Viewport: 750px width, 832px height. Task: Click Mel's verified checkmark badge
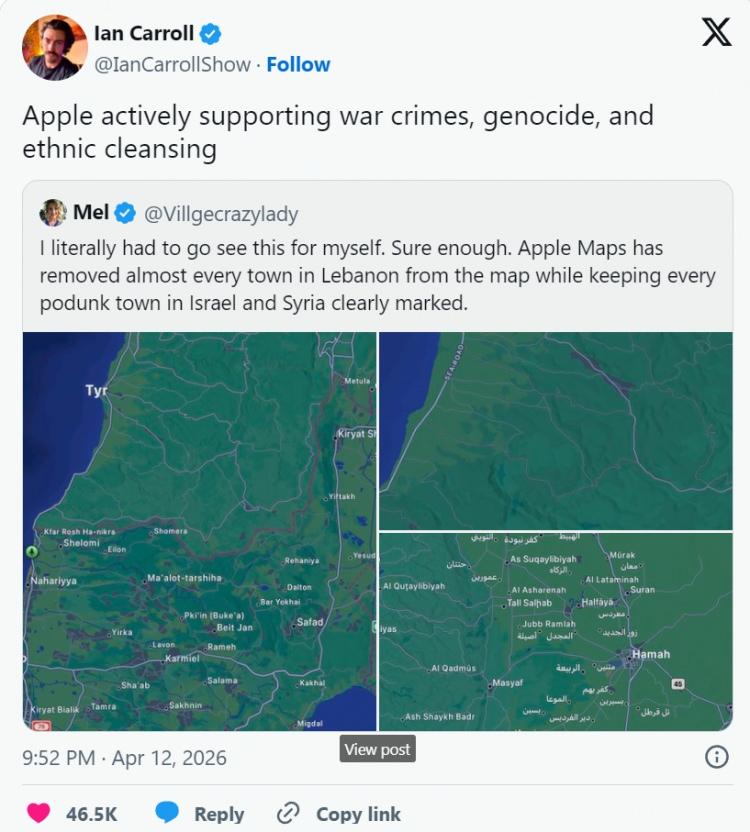click(126, 213)
